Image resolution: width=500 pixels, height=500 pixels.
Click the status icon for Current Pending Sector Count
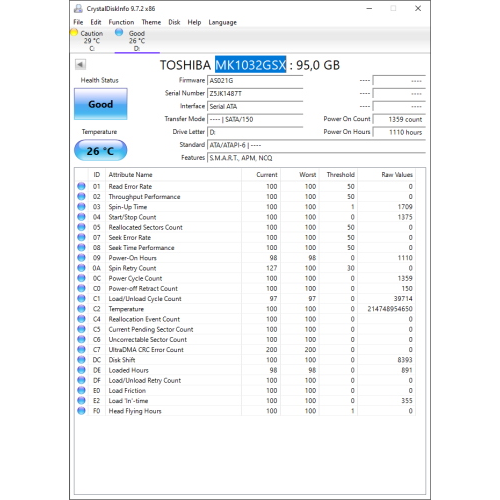point(81,329)
